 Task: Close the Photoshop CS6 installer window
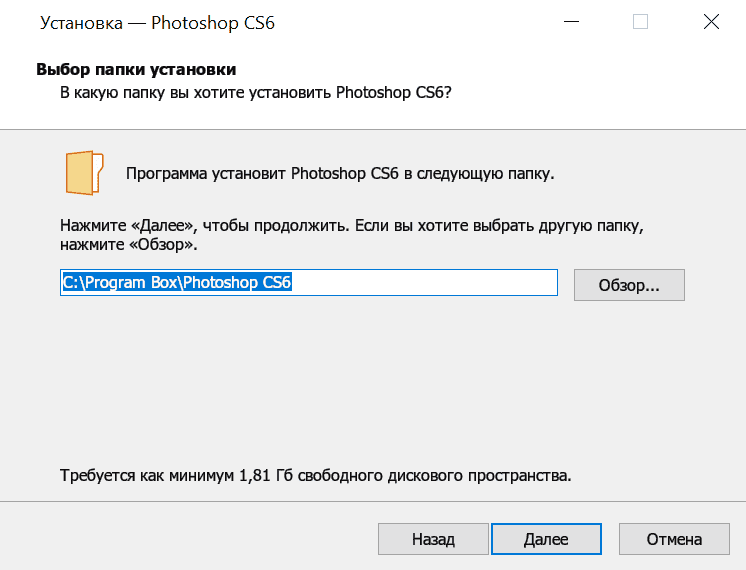(x=711, y=22)
